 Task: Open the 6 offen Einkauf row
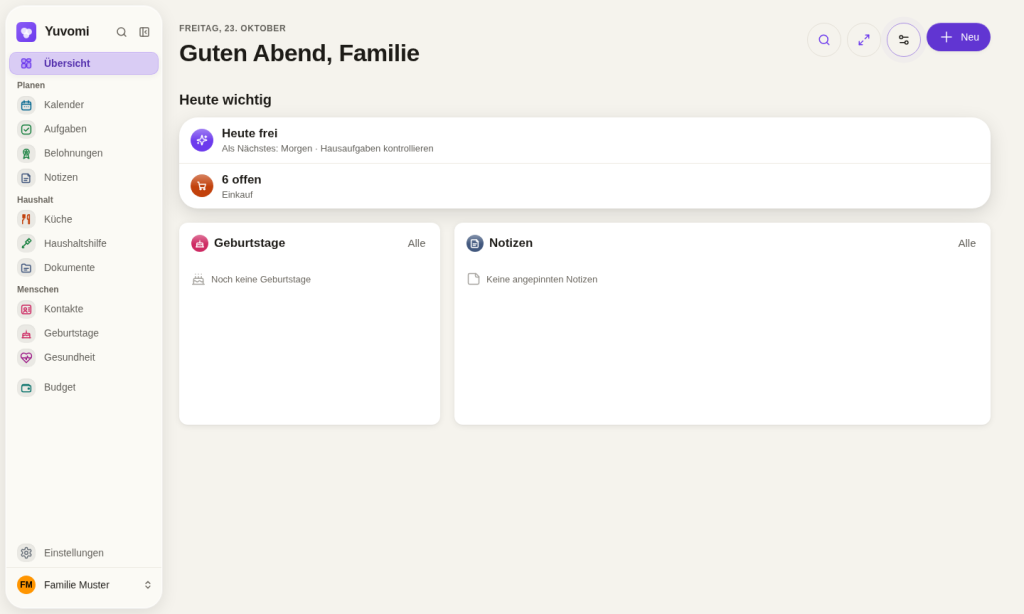pyautogui.click(x=584, y=186)
